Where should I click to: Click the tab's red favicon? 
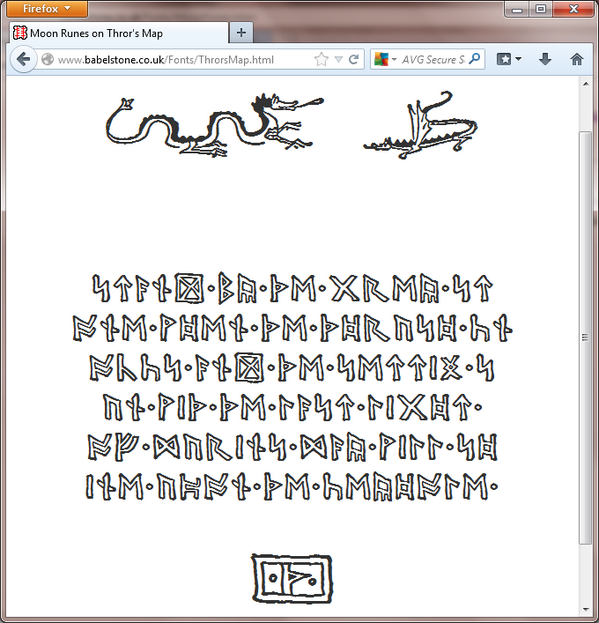click(20, 33)
